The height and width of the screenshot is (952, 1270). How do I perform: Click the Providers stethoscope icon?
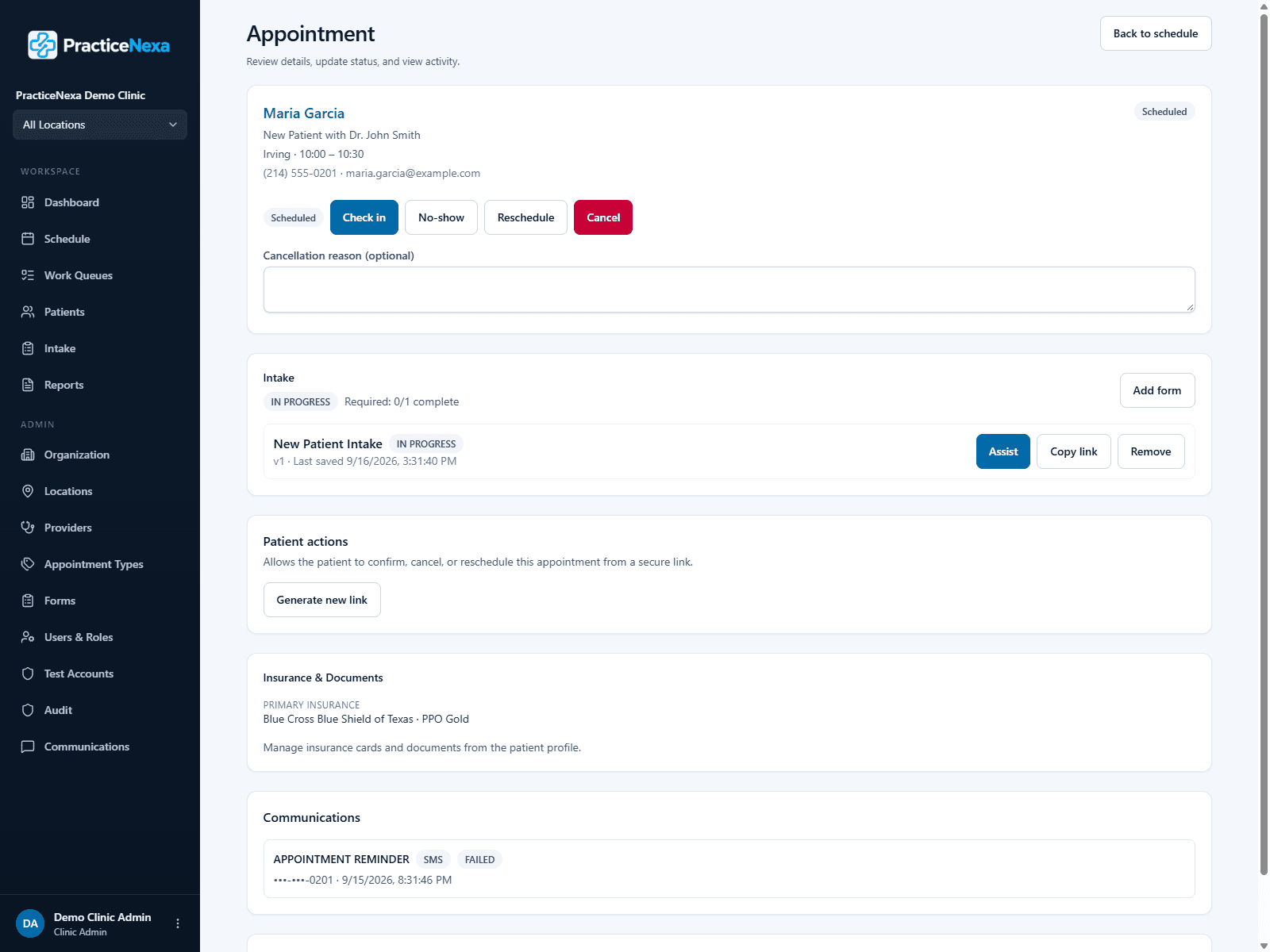[28, 528]
